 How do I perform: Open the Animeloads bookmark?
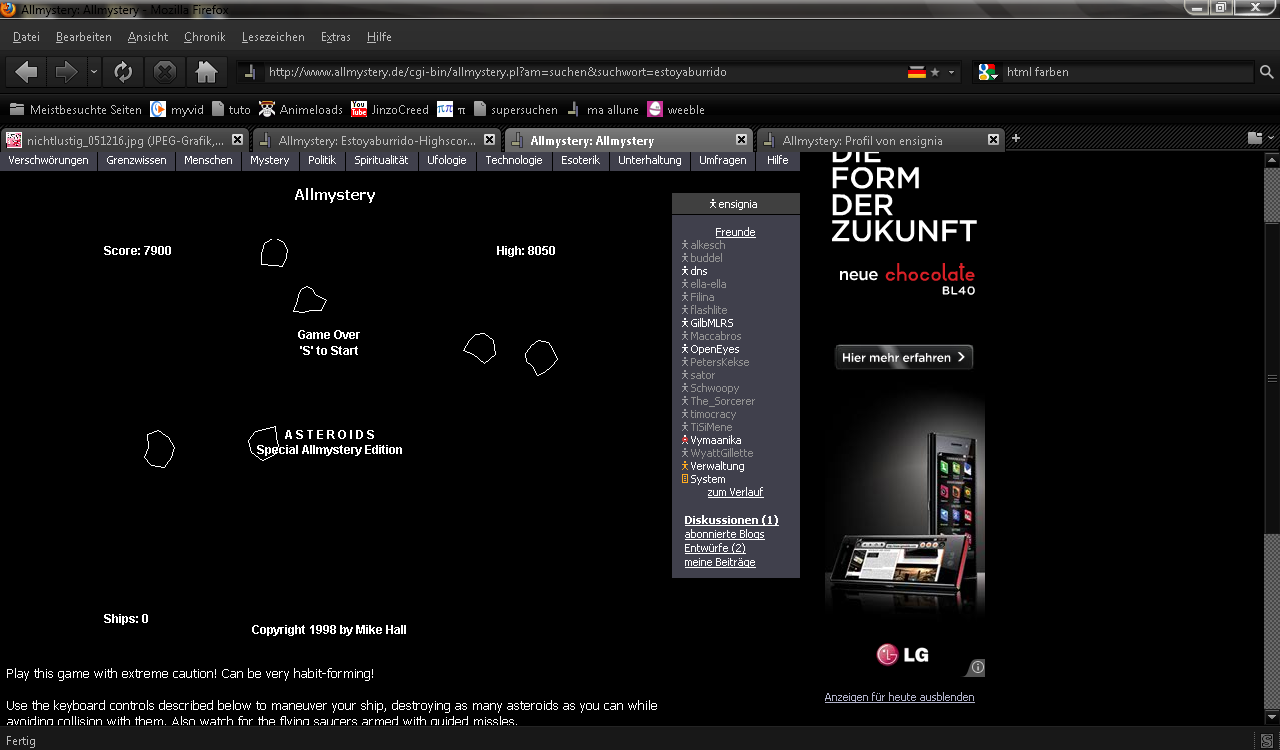pyautogui.click(x=301, y=110)
